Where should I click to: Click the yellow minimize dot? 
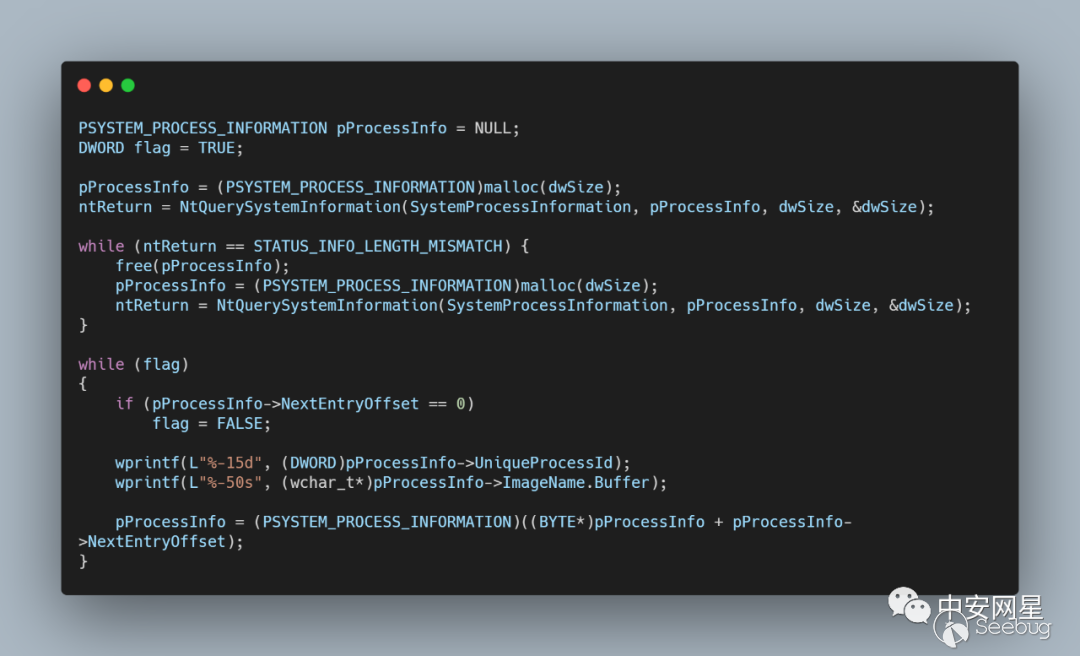click(106, 86)
